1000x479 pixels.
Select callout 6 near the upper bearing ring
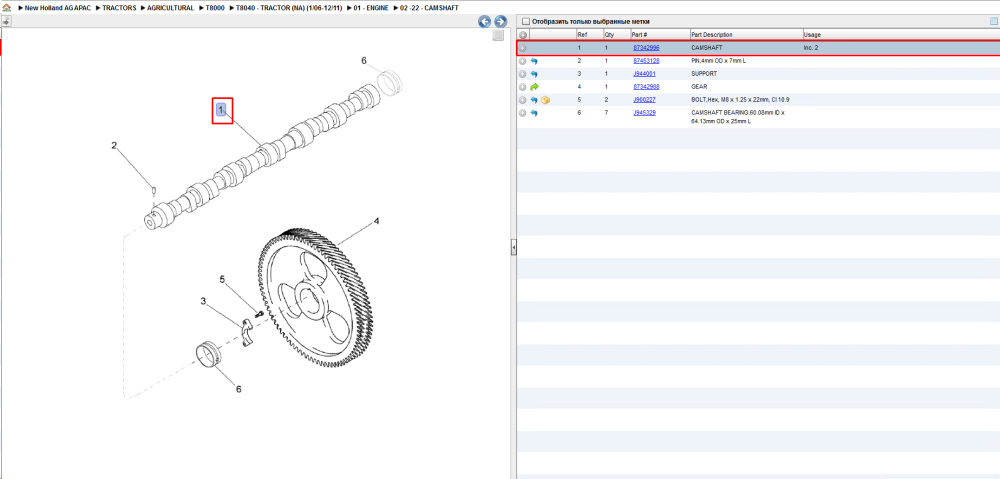tap(364, 61)
